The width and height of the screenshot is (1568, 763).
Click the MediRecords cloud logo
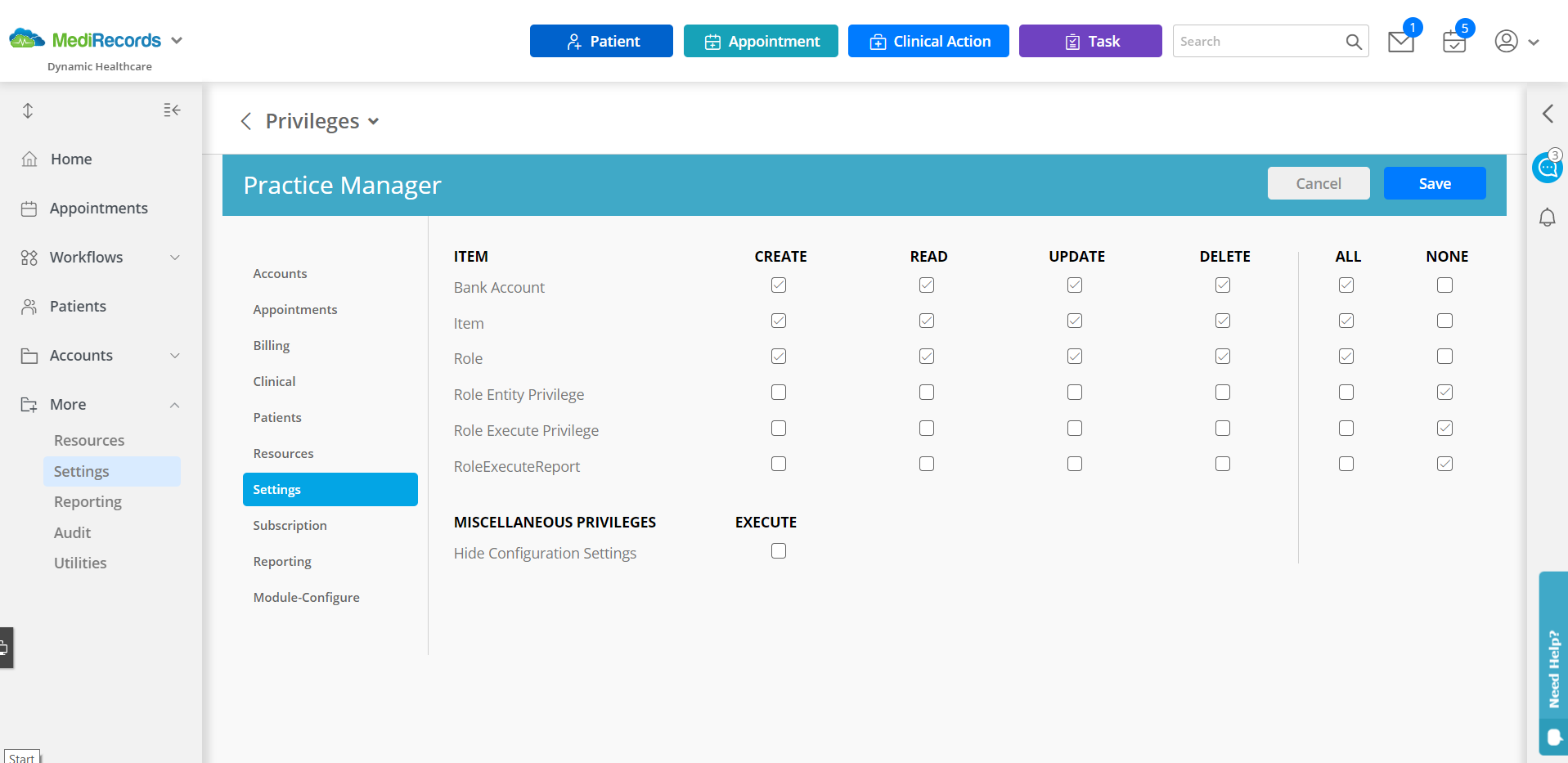(27, 38)
